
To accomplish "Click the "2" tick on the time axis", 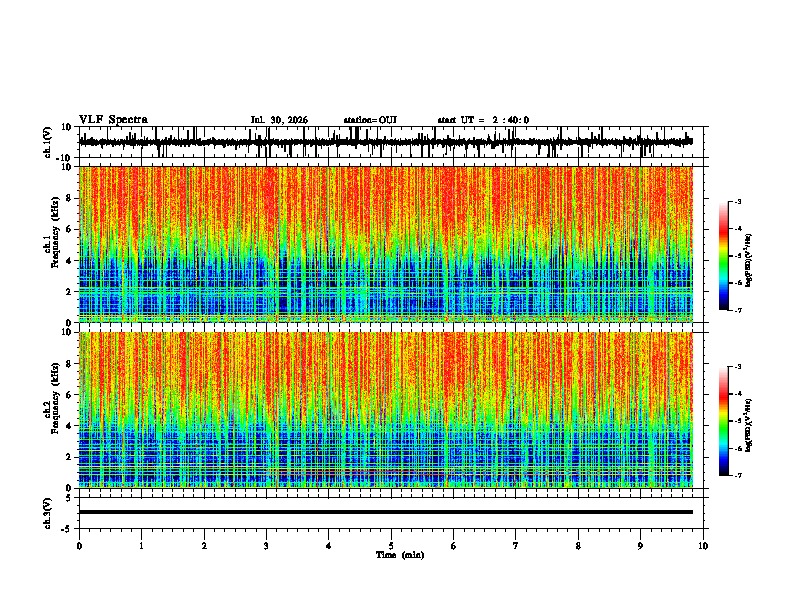I will [204, 546].
